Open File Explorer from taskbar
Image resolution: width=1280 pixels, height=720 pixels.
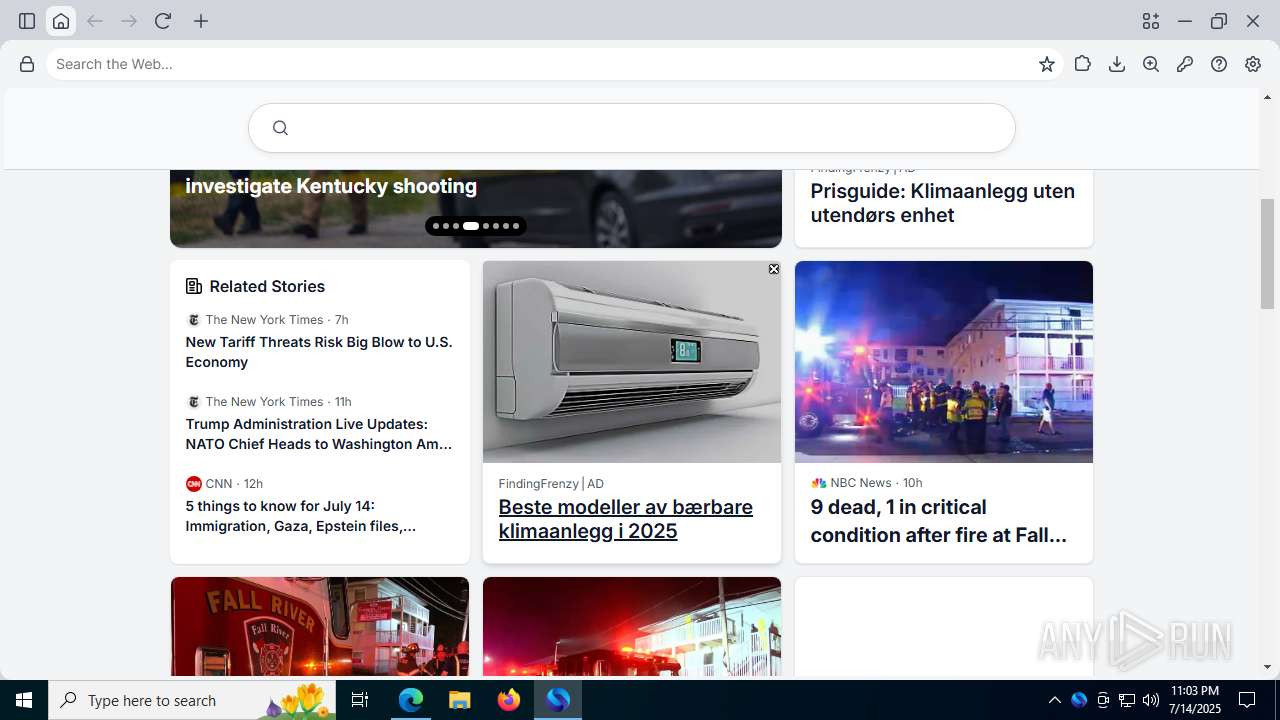tap(459, 700)
